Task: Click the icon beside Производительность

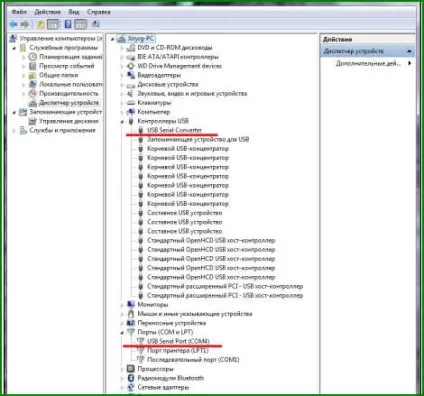Action: [x=33, y=93]
